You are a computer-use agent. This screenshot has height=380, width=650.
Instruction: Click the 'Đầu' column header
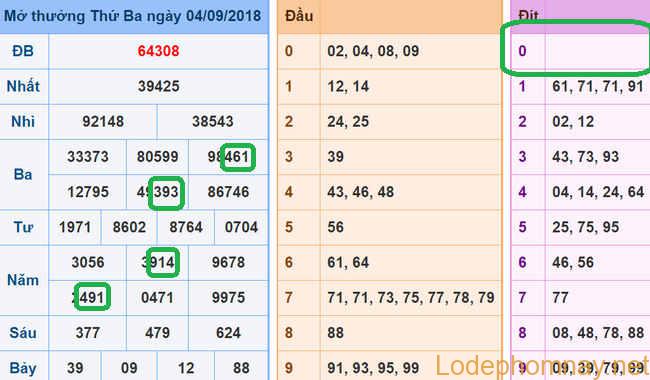click(299, 16)
